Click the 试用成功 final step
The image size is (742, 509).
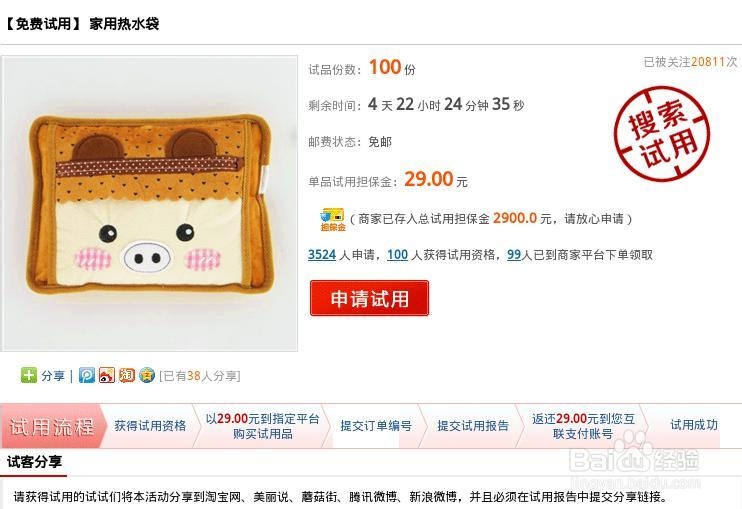tap(694, 425)
